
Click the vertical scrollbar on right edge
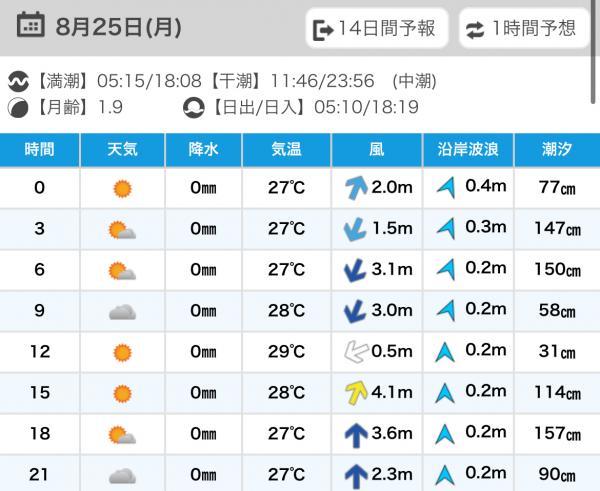[x=593, y=52]
